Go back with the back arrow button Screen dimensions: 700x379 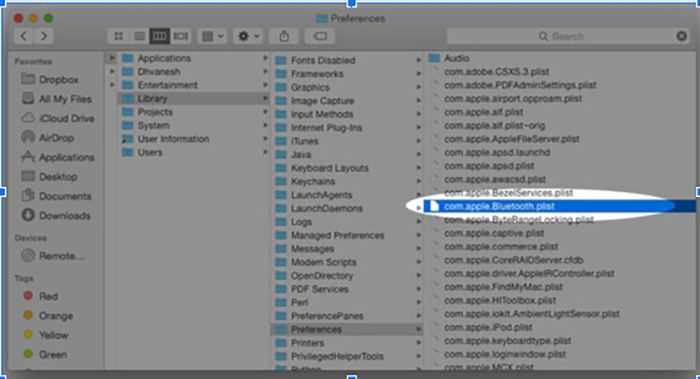coord(24,36)
